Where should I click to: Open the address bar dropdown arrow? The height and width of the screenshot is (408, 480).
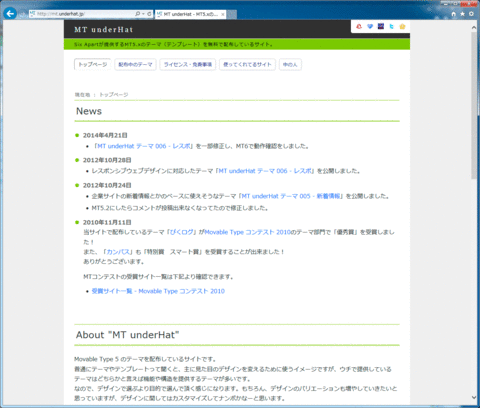pos(143,14)
